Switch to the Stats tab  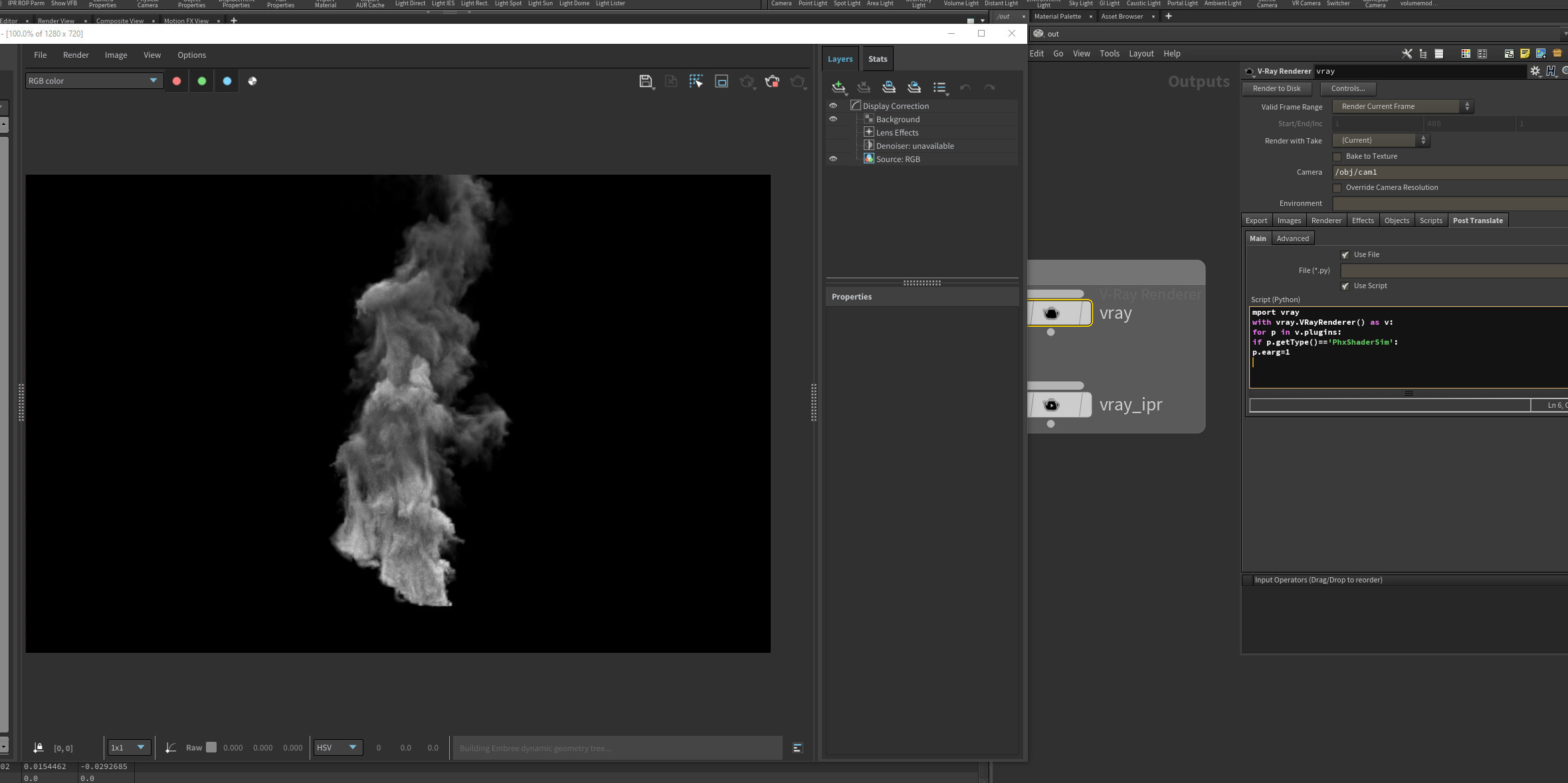(x=878, y=59)
